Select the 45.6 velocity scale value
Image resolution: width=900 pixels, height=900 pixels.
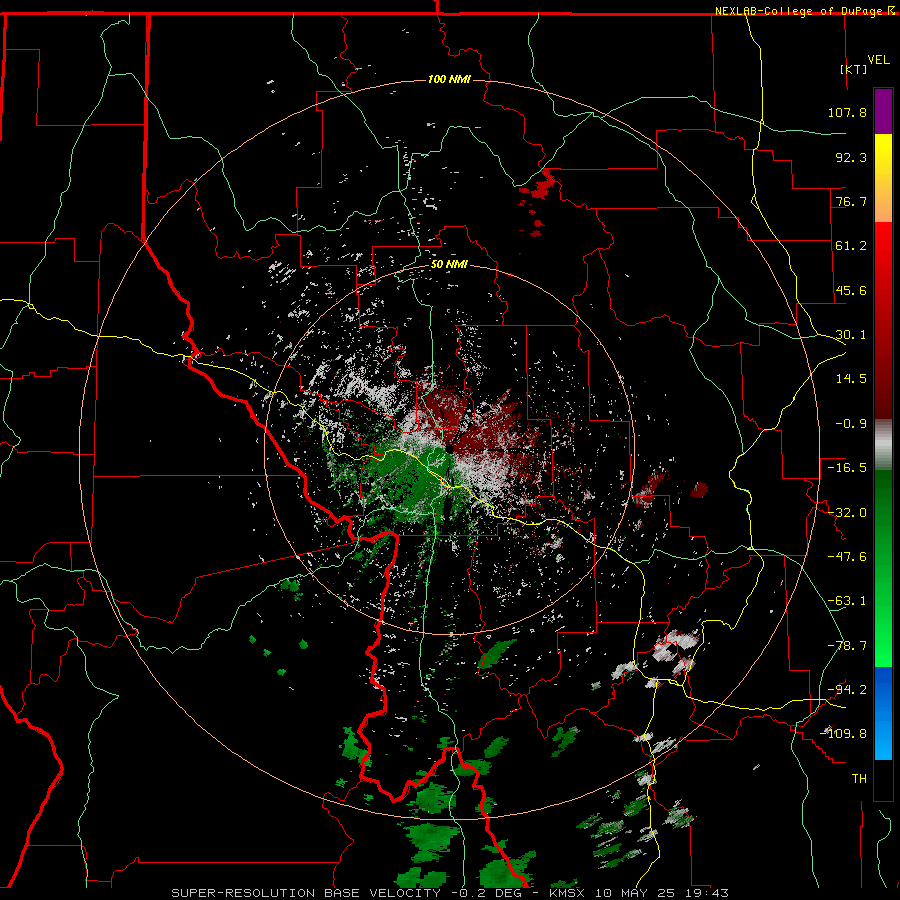coord(851,290)
